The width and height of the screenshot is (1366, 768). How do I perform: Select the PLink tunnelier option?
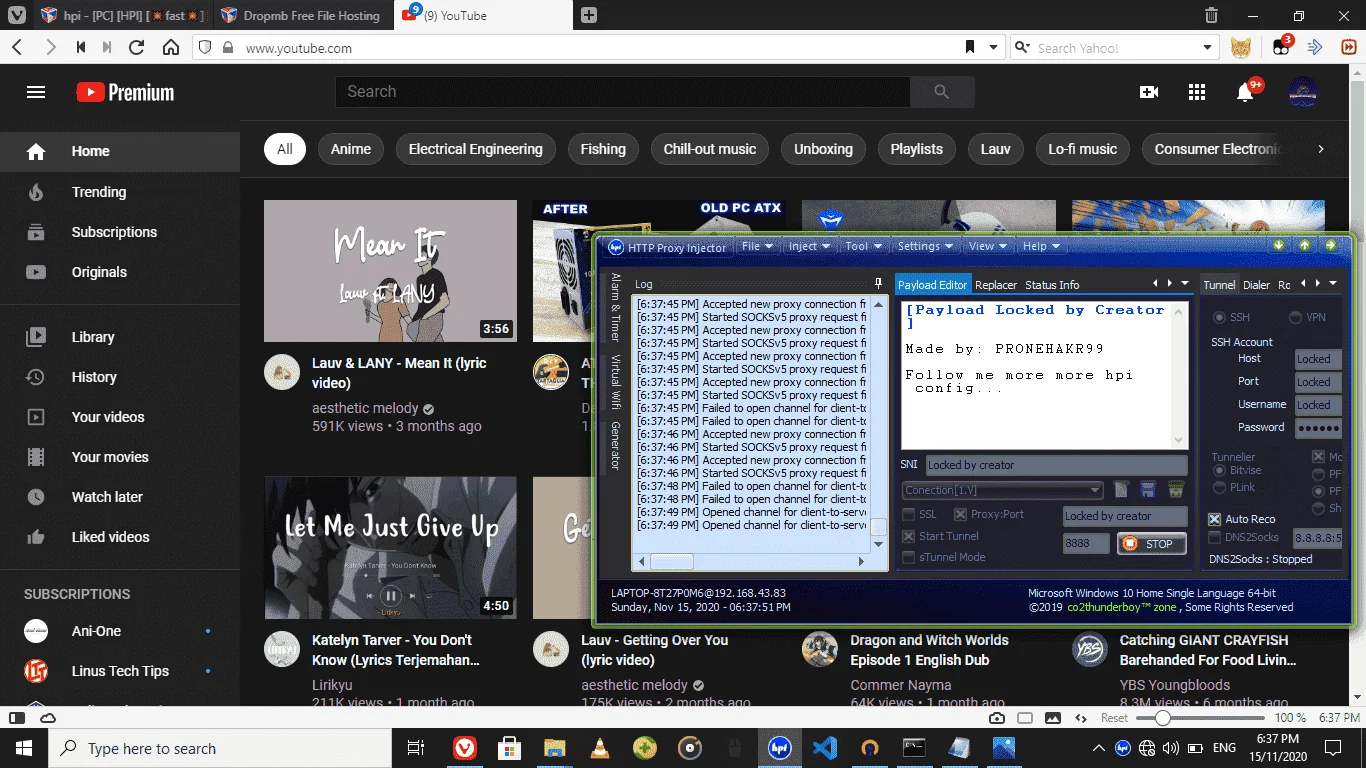click(1219, 487)
